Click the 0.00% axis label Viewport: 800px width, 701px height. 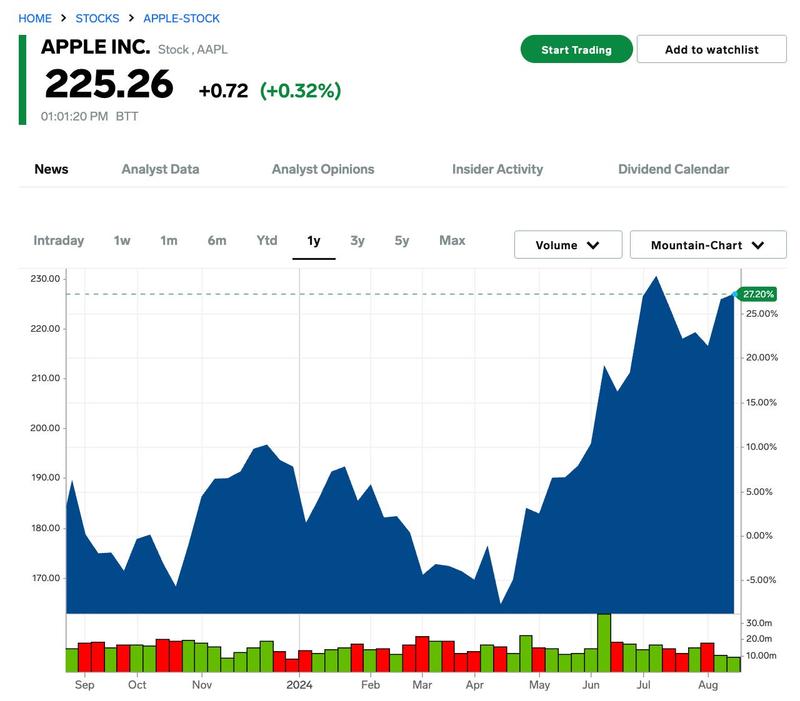[x=759, y=535]
